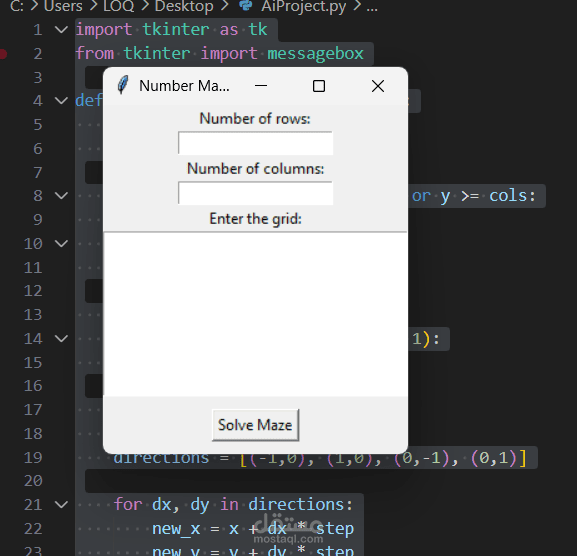The width and height of the screenshot is (577, 556).
Task: Open the Users breadcrumb segment
Action: (x=63, y=6)
